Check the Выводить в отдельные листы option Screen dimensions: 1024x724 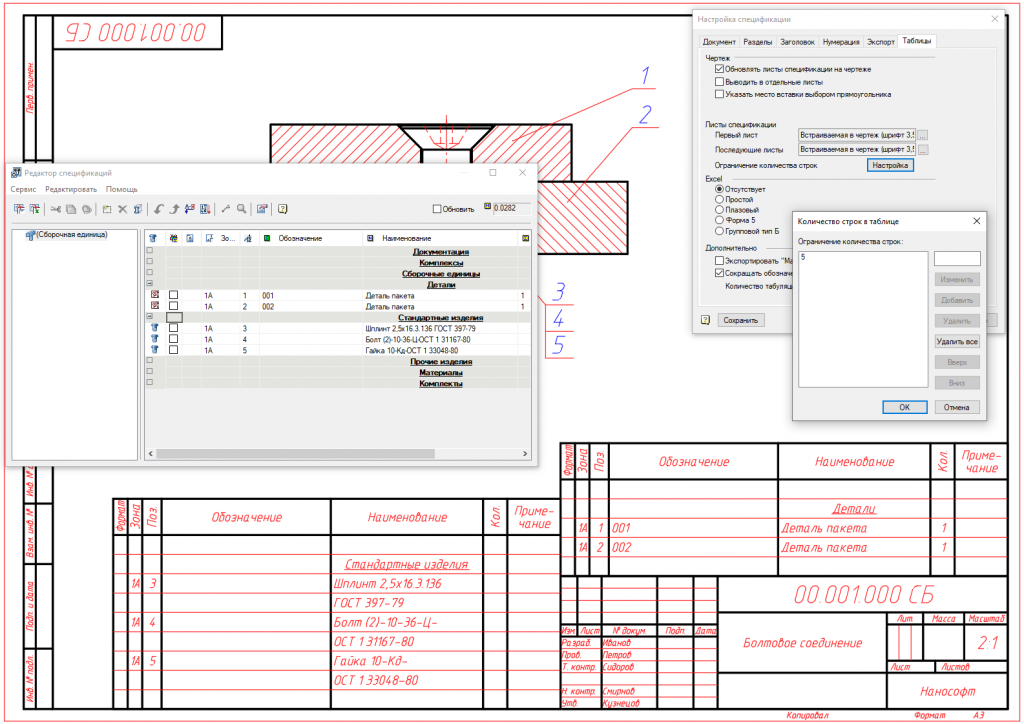tap(719, 82)
